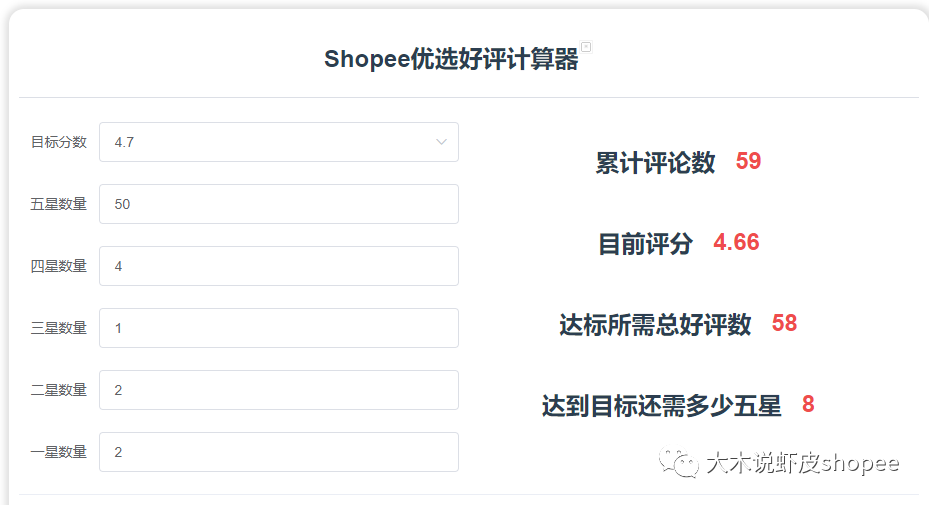
Task: Click the small icon beside the calculator title
Action: pos(586,47)
